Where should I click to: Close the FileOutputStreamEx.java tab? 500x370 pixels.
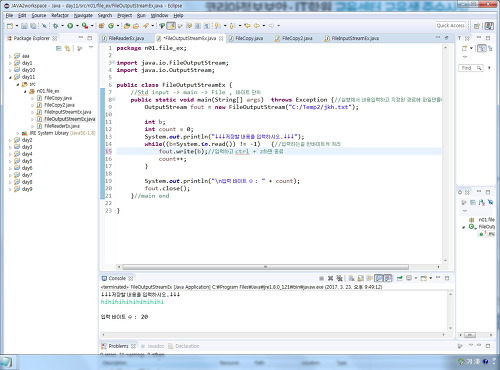[221, 38]
